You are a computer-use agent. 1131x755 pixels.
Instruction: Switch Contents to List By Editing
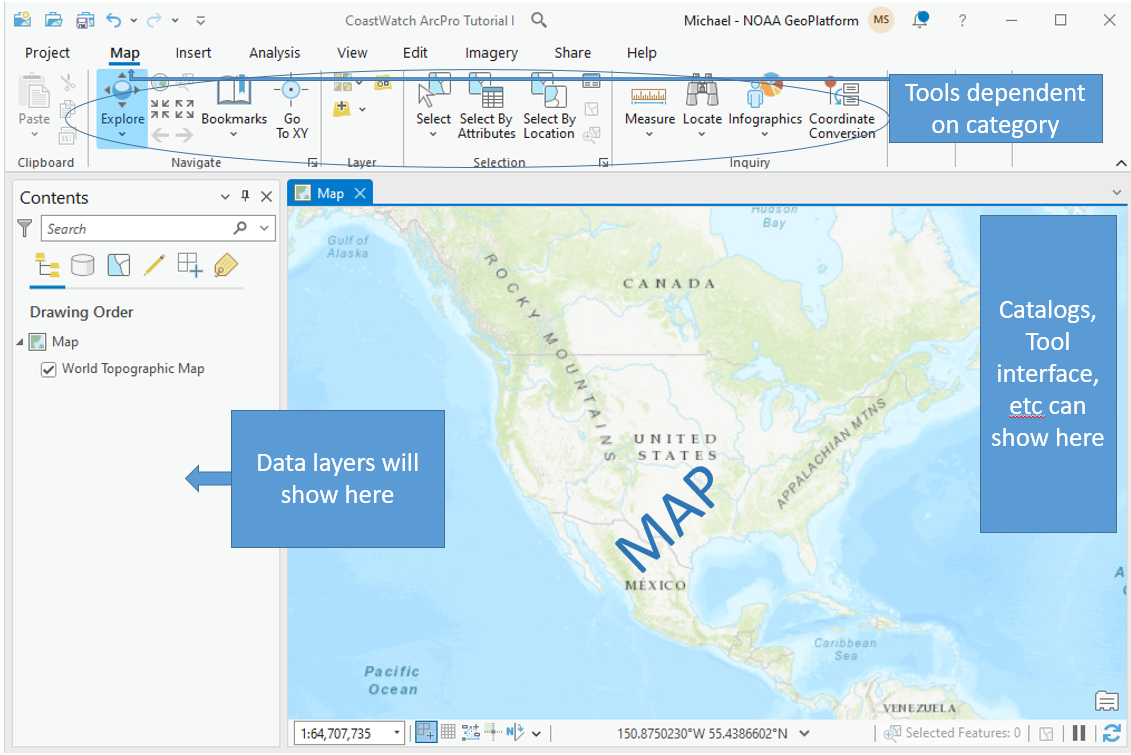(154, 264)
